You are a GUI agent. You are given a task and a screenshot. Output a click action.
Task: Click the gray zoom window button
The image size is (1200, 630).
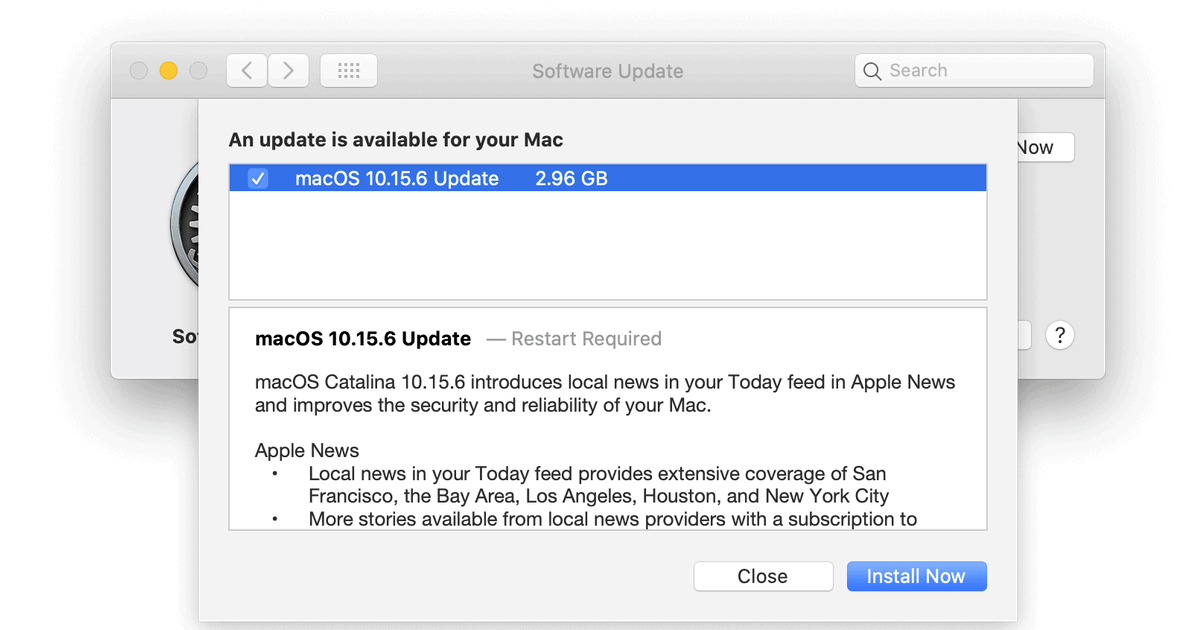click(x=198, y=71)
